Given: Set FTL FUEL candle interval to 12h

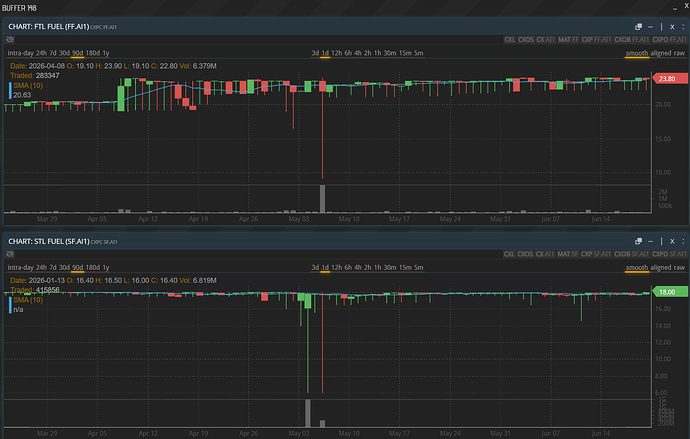Looking at the screenshot, I should 337,53.
